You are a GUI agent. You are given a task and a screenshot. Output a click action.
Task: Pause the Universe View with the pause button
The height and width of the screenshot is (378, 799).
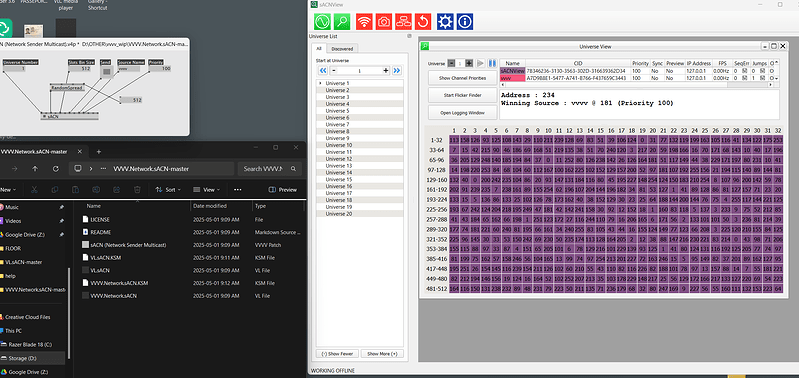492,63
